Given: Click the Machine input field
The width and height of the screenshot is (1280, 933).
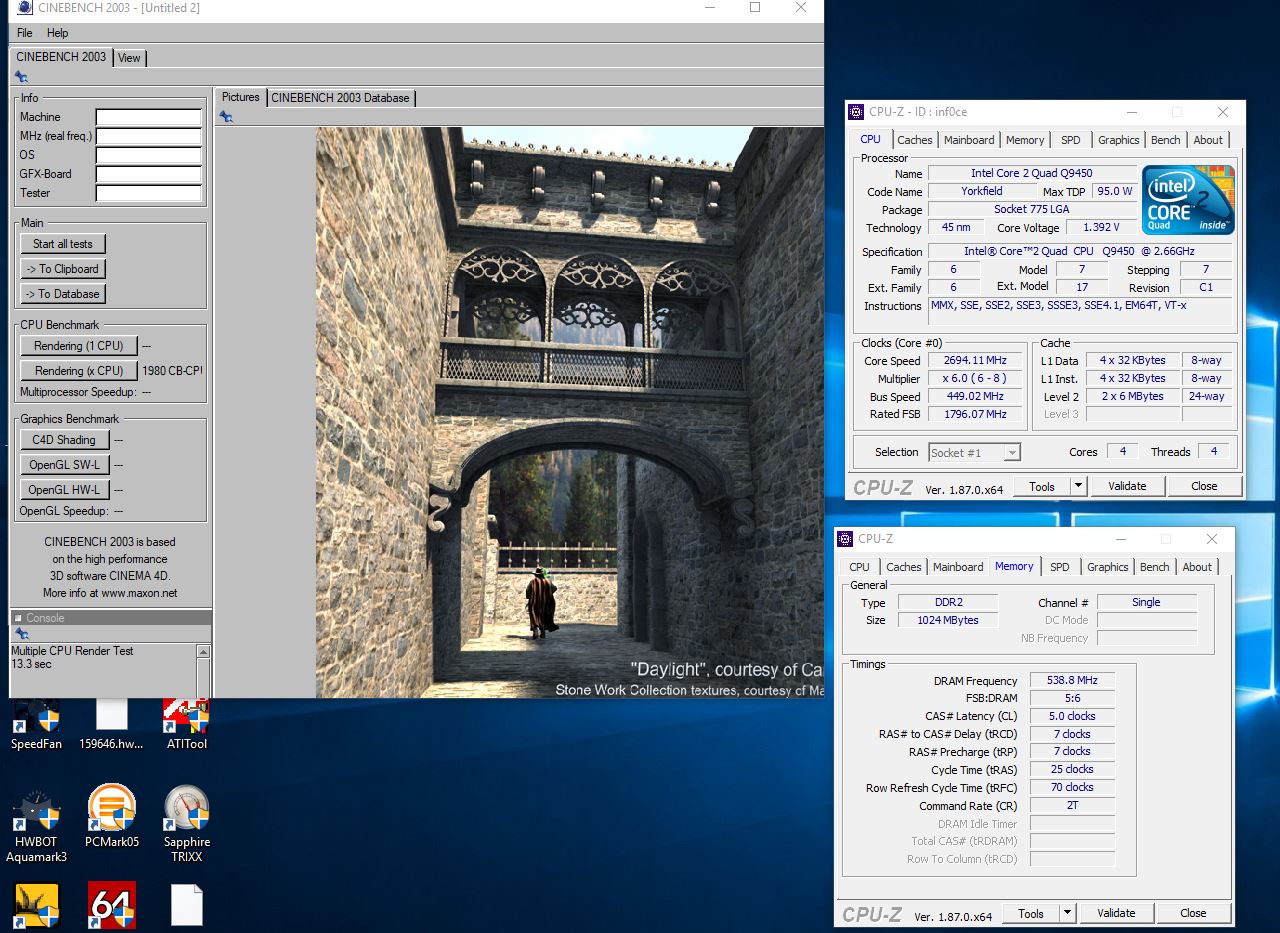Looking at the screenshot, I should pos(148,117).
